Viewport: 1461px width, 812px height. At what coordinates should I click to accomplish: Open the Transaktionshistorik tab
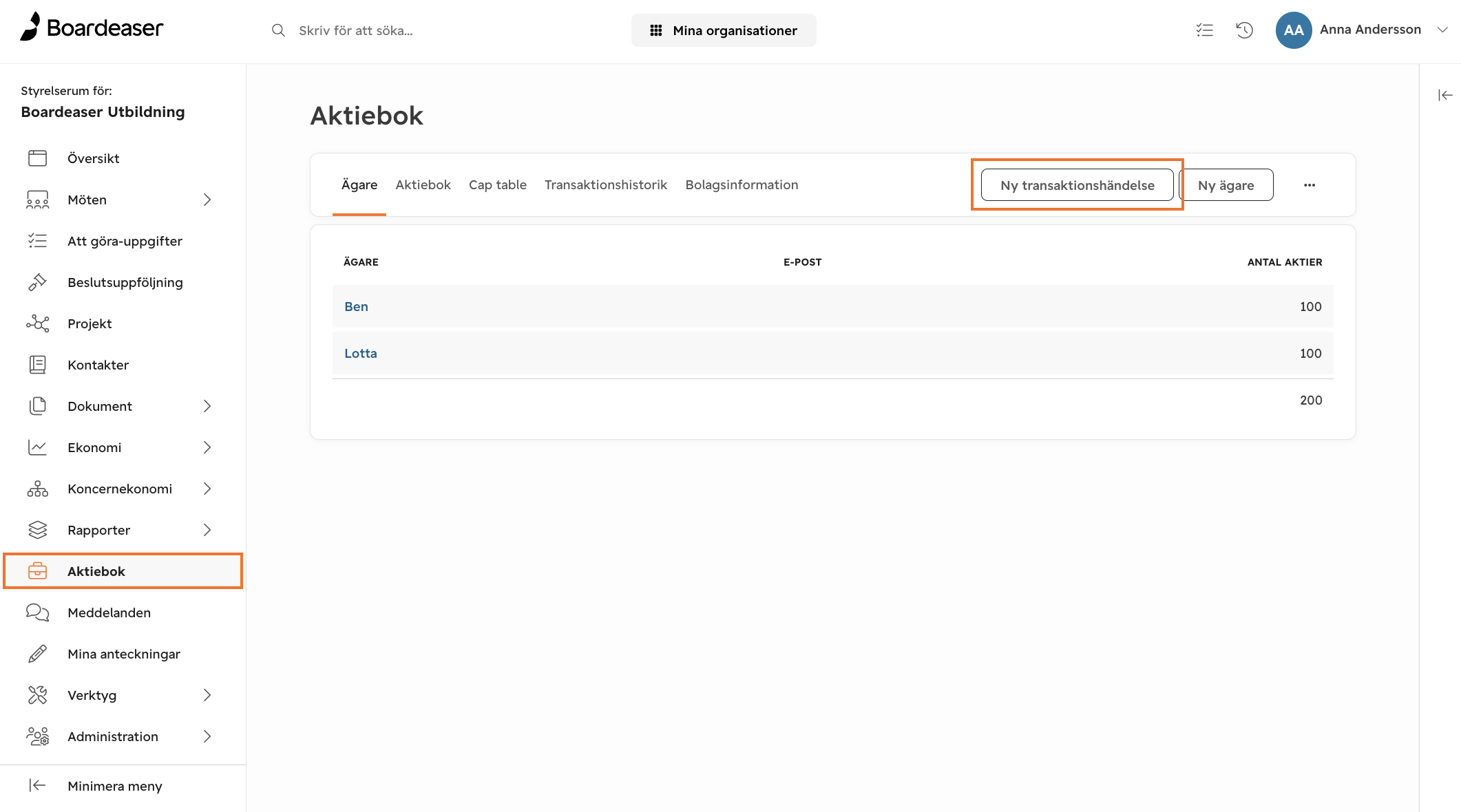coord(606,184)
